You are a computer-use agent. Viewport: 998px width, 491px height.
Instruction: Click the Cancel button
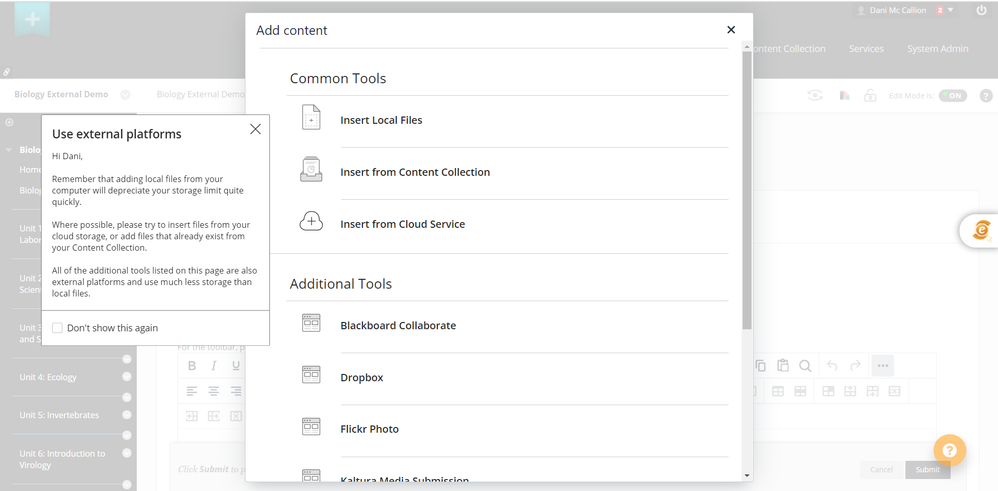pyautogui.click(x=882, y=469)
